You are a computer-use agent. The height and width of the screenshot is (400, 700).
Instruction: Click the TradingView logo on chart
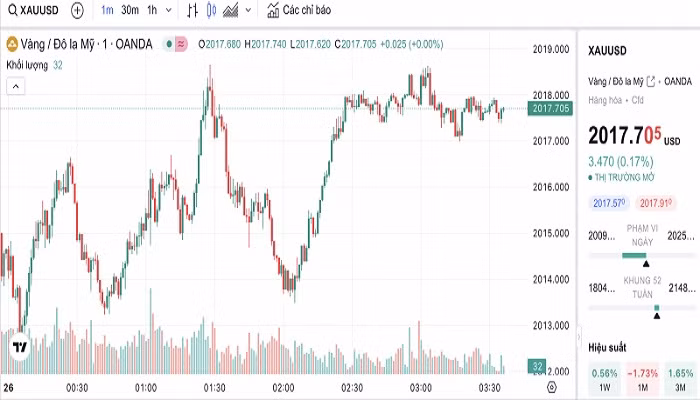tap(20, 347)
